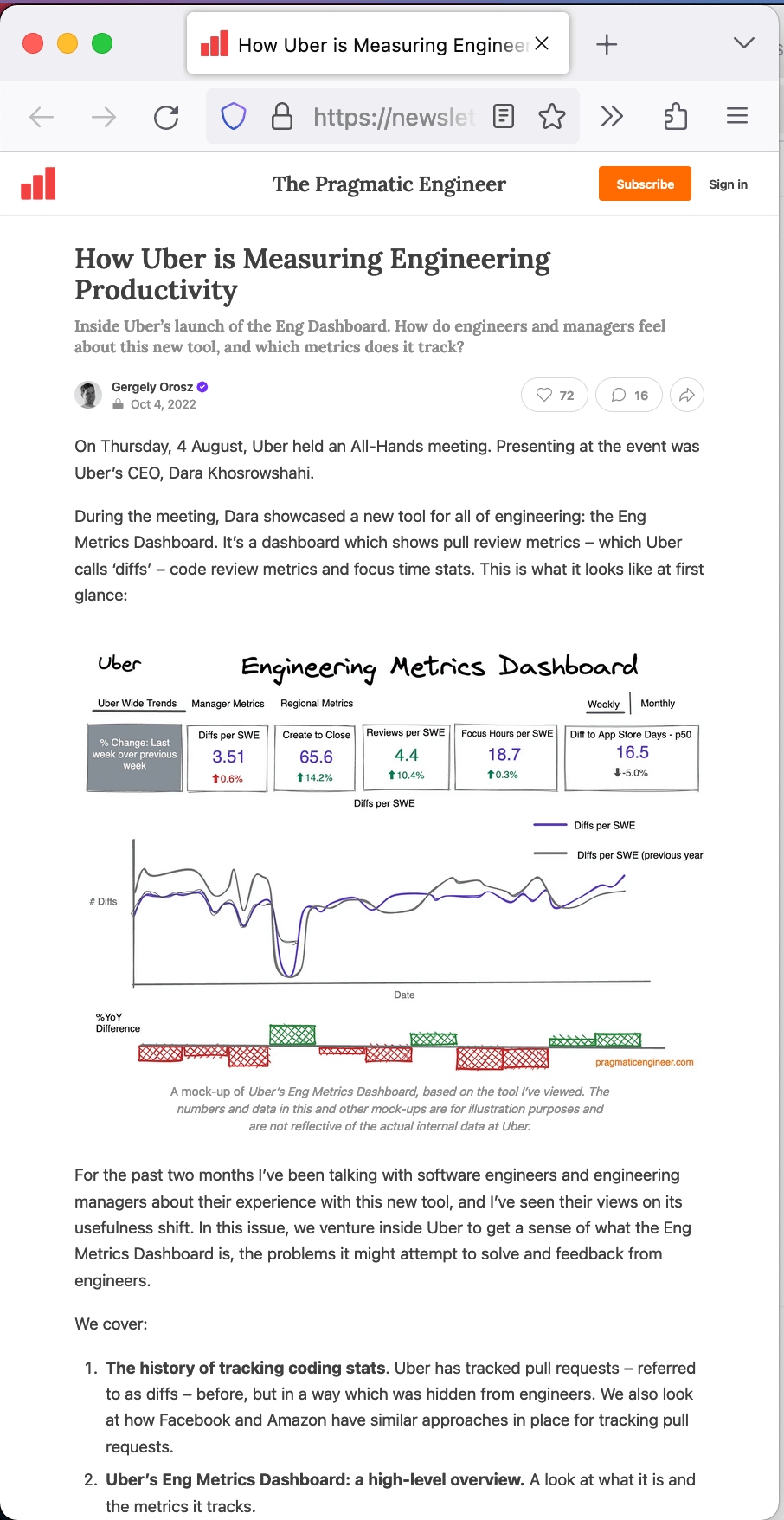Screen dimensions: 784x1520
Task: Expand the list all tabs dropdown arrow
Action: [743, 43]
